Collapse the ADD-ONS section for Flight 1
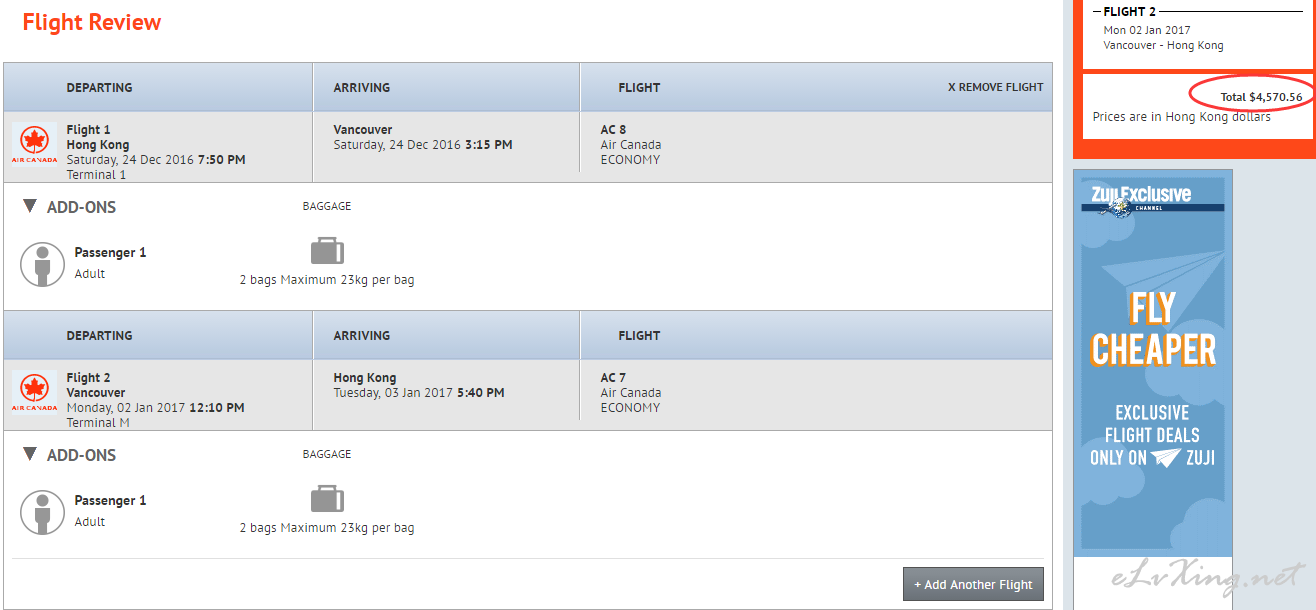The height and width of the screenshot is (610, 1316). (30, 206)
